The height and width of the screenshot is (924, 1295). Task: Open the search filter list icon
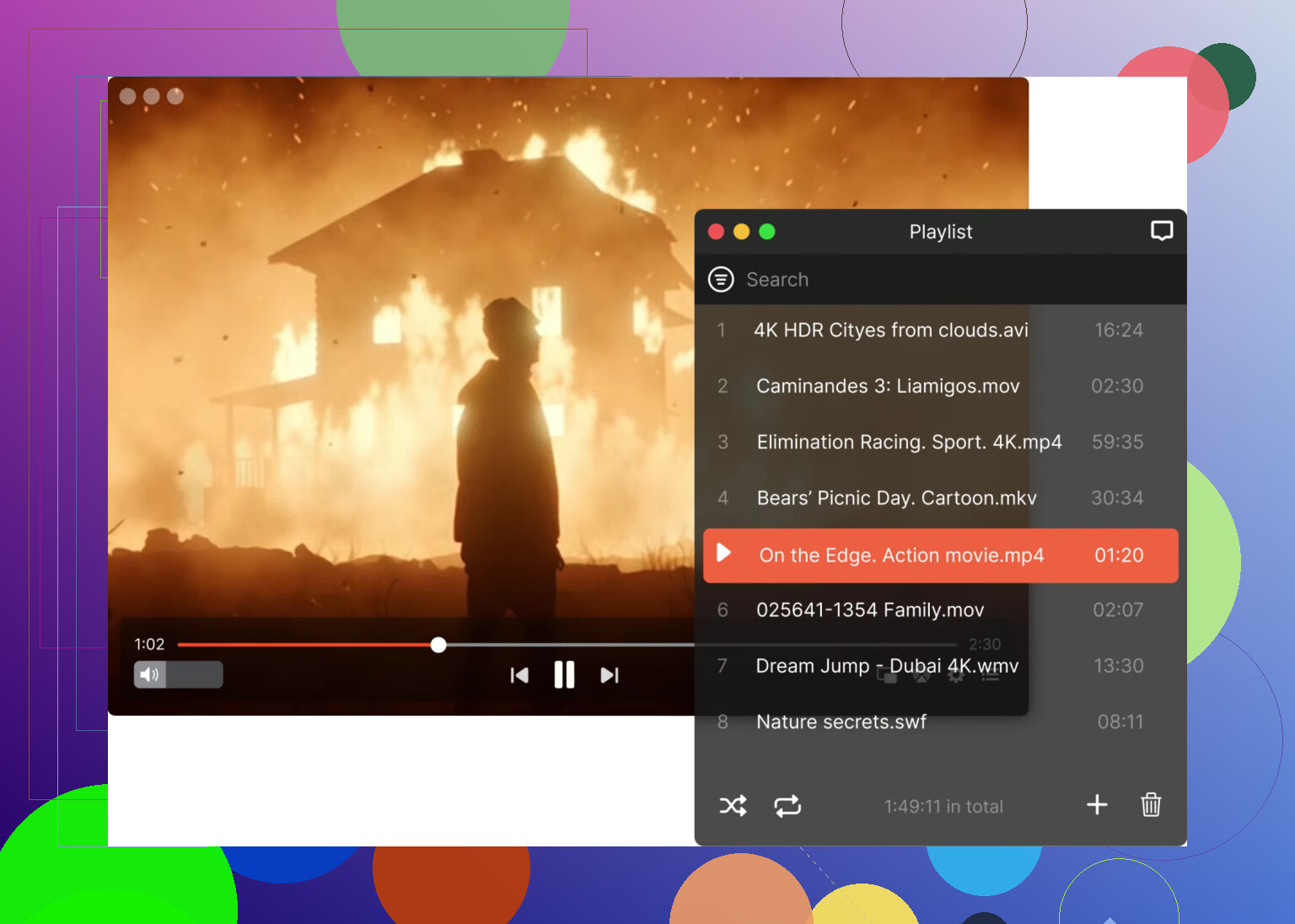tap(721, 279)
